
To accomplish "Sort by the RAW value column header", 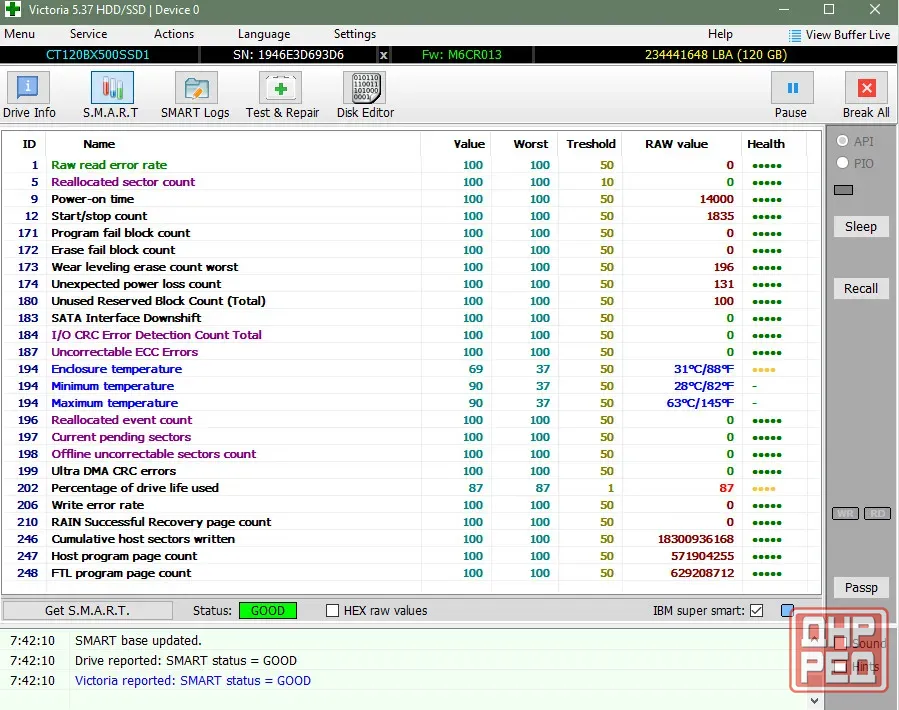I will (677, 144).
